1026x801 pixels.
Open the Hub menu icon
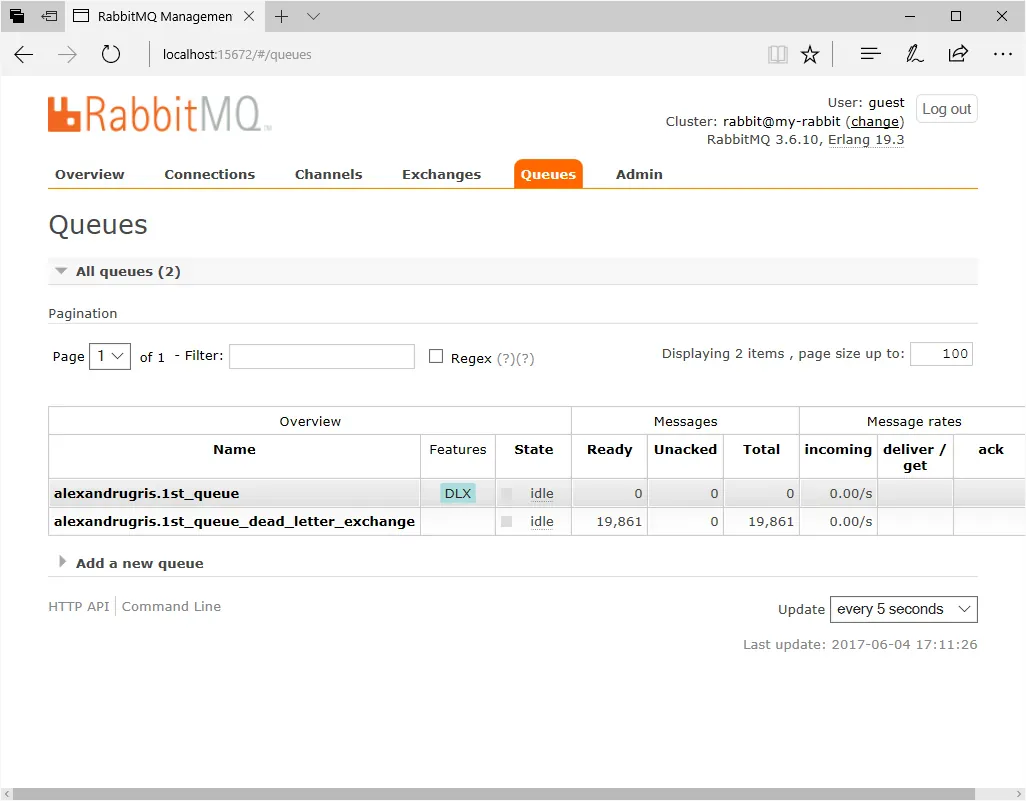click(870, 54)
